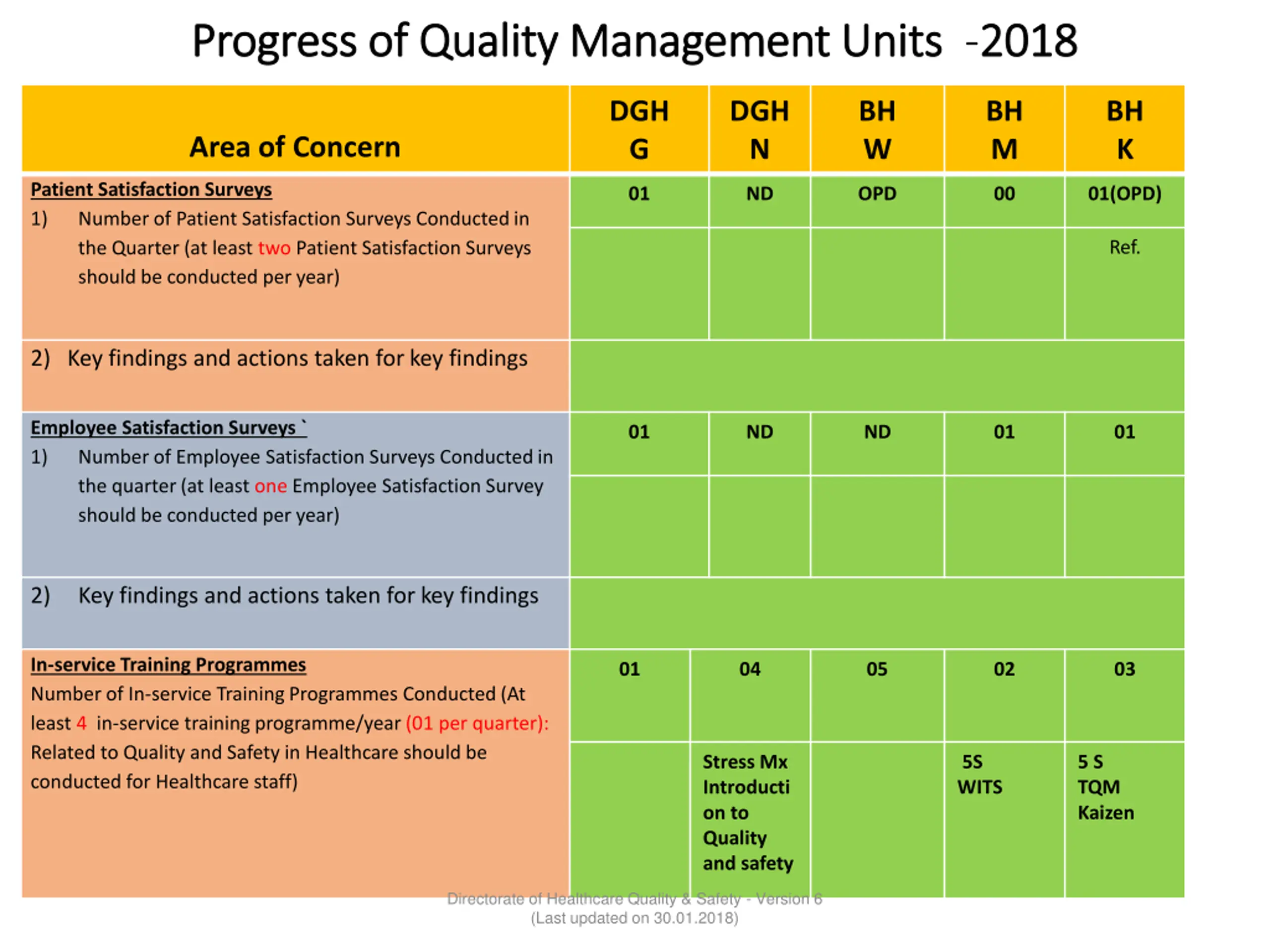
Task: Select '01' in Employee Satisfaction row under BH M
Action: [x=1004, y=431]
